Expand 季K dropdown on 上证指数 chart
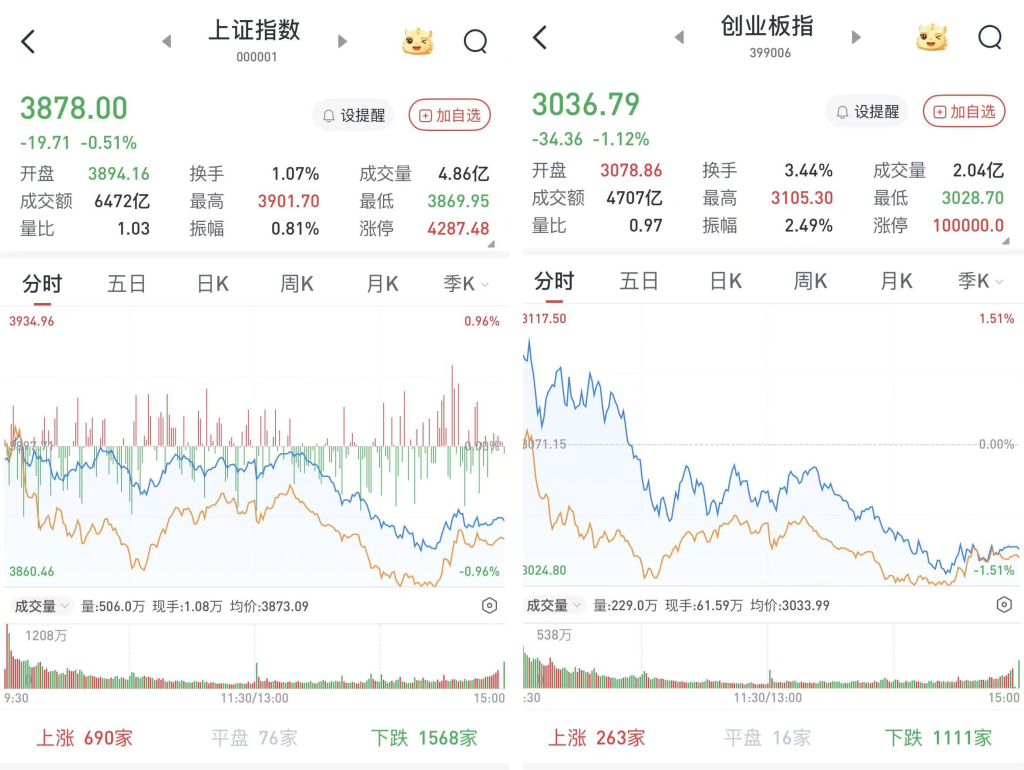Screen dimensions: 1024x770 [x=466, y=284]
